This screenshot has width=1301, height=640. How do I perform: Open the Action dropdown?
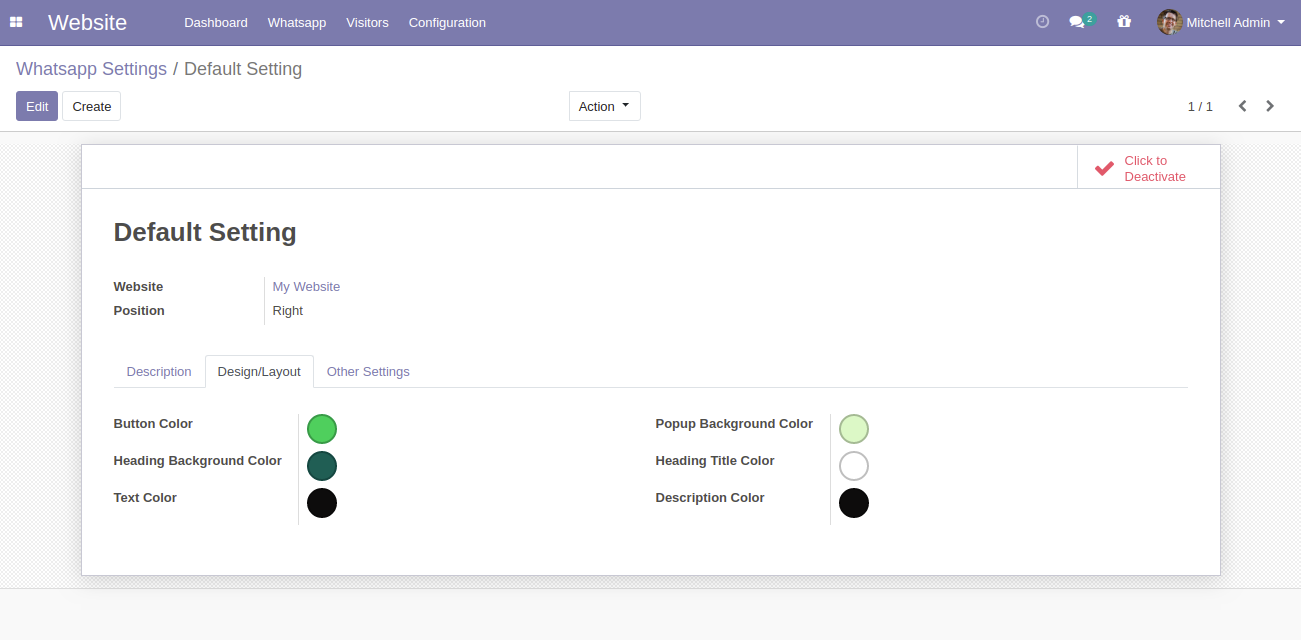tap(604, 106)
